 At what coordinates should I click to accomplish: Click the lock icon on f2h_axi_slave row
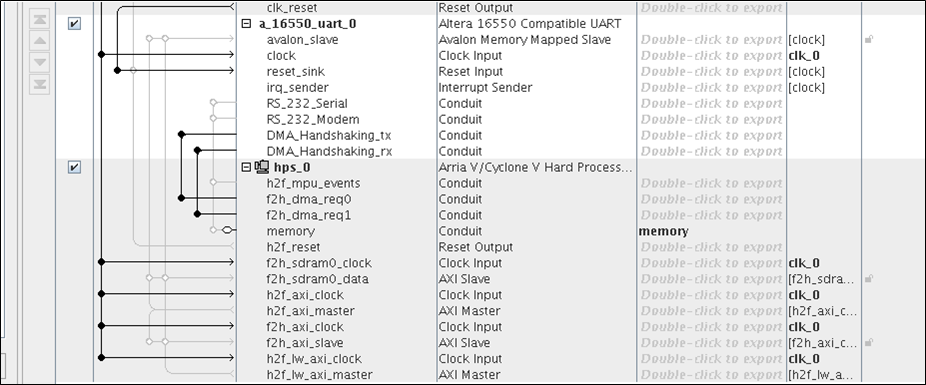869,342
